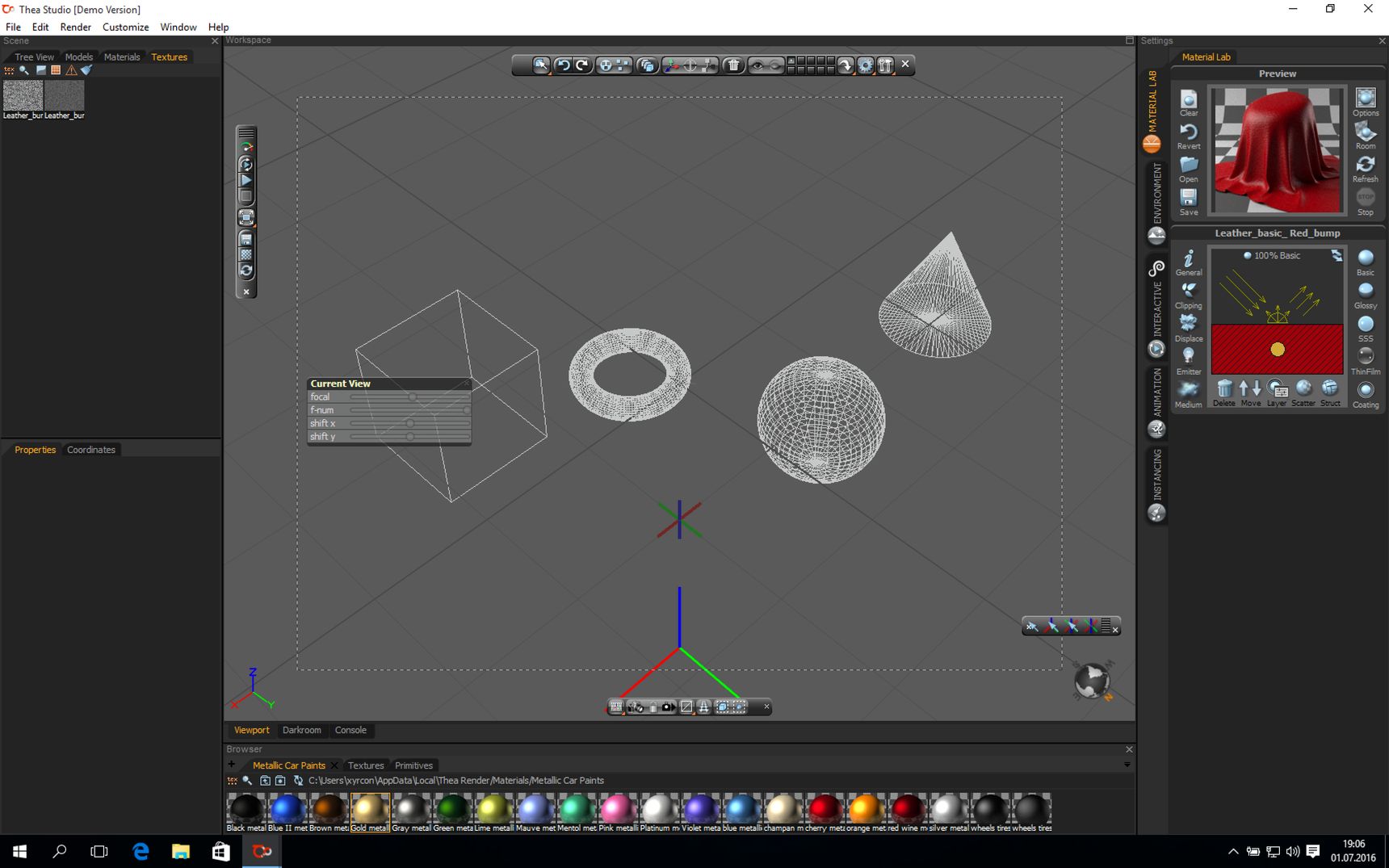Open the Medium settings

[1189, 394]
